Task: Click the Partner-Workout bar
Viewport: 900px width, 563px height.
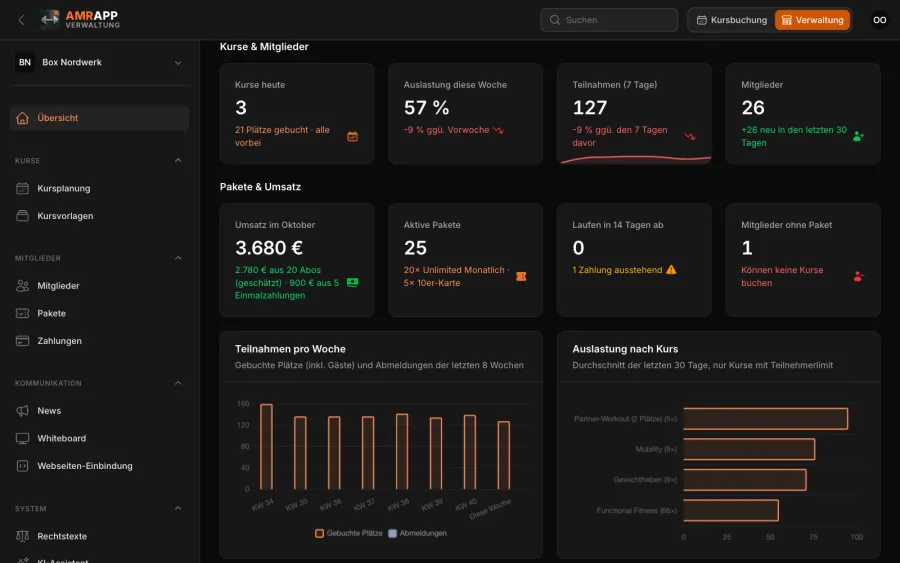Action: pos(766,419)
